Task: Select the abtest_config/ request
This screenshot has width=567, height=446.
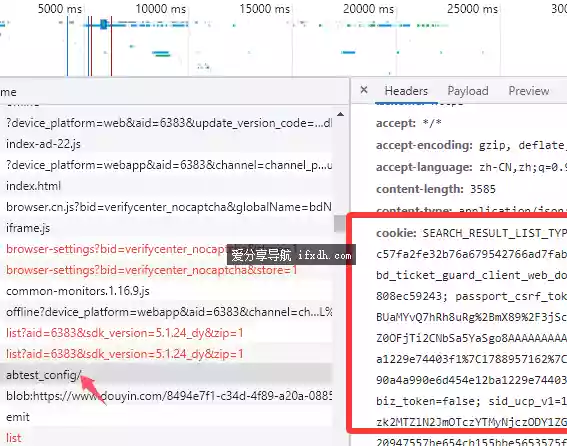Action: coord(166,375)
